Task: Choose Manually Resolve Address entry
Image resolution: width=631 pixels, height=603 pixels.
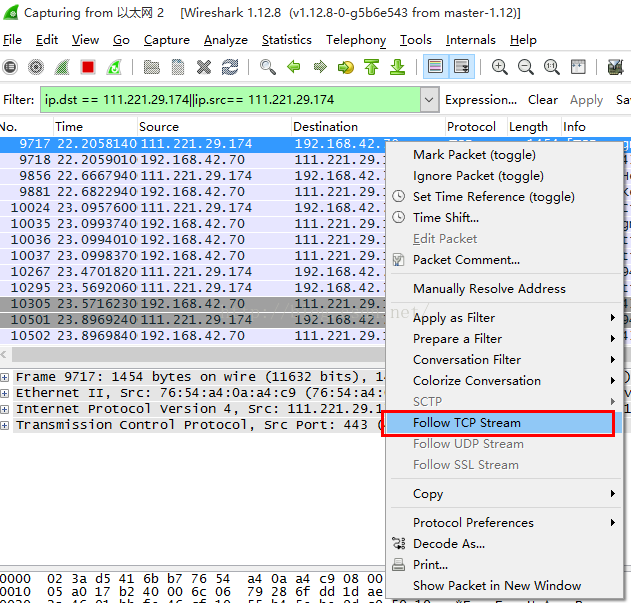Action: pyautogui.click(x=505, y=289)
